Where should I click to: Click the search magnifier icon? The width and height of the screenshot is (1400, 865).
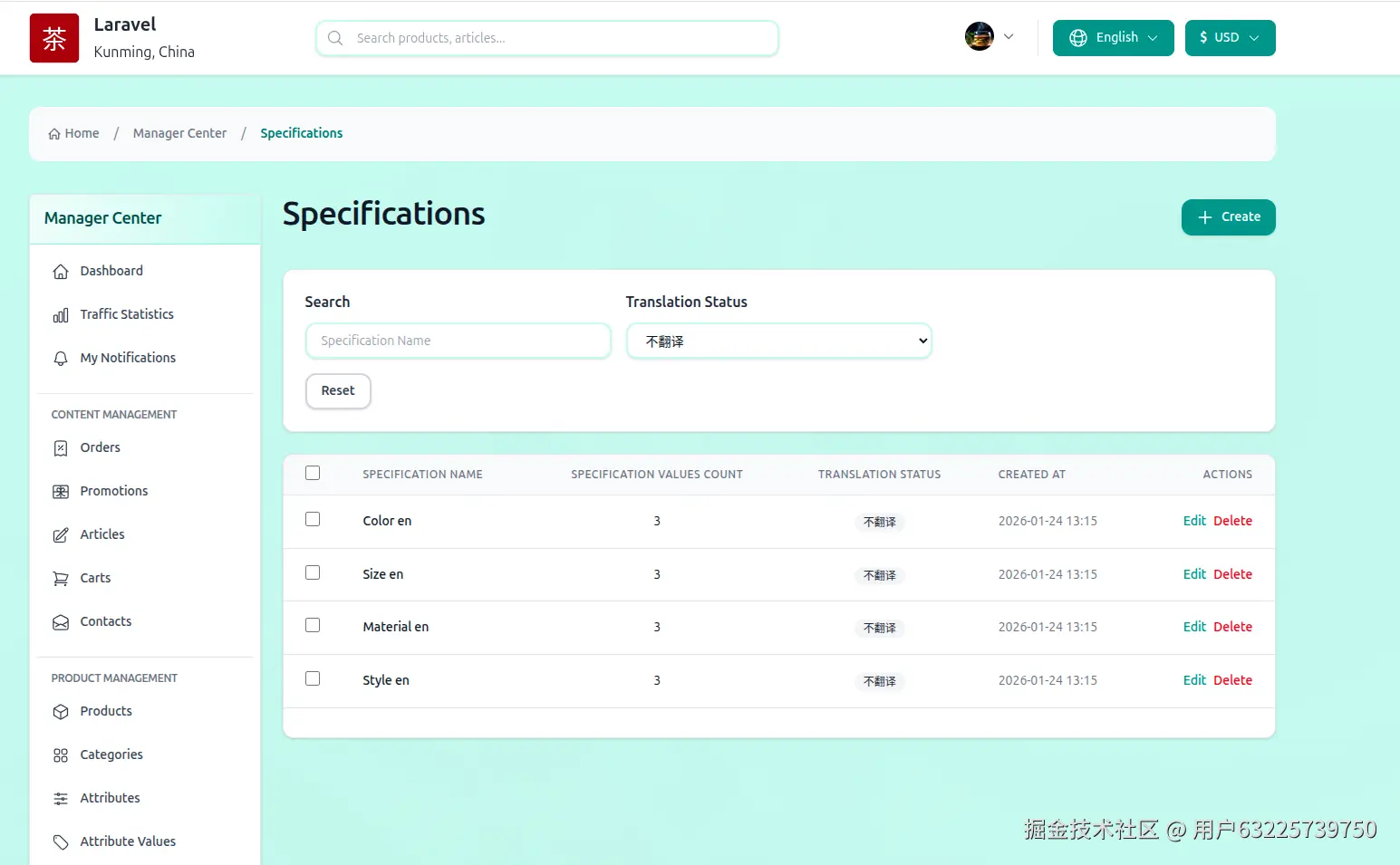[x=335, y=38]
